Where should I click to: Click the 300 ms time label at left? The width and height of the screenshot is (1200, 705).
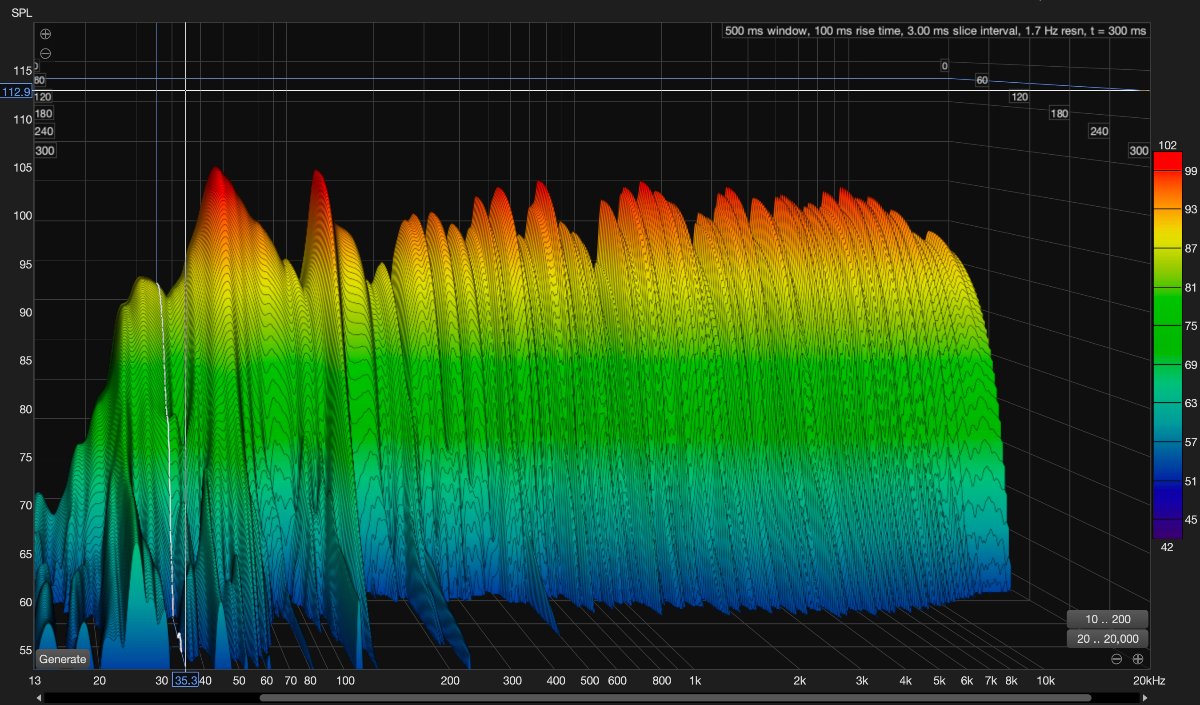pos(44,151)
